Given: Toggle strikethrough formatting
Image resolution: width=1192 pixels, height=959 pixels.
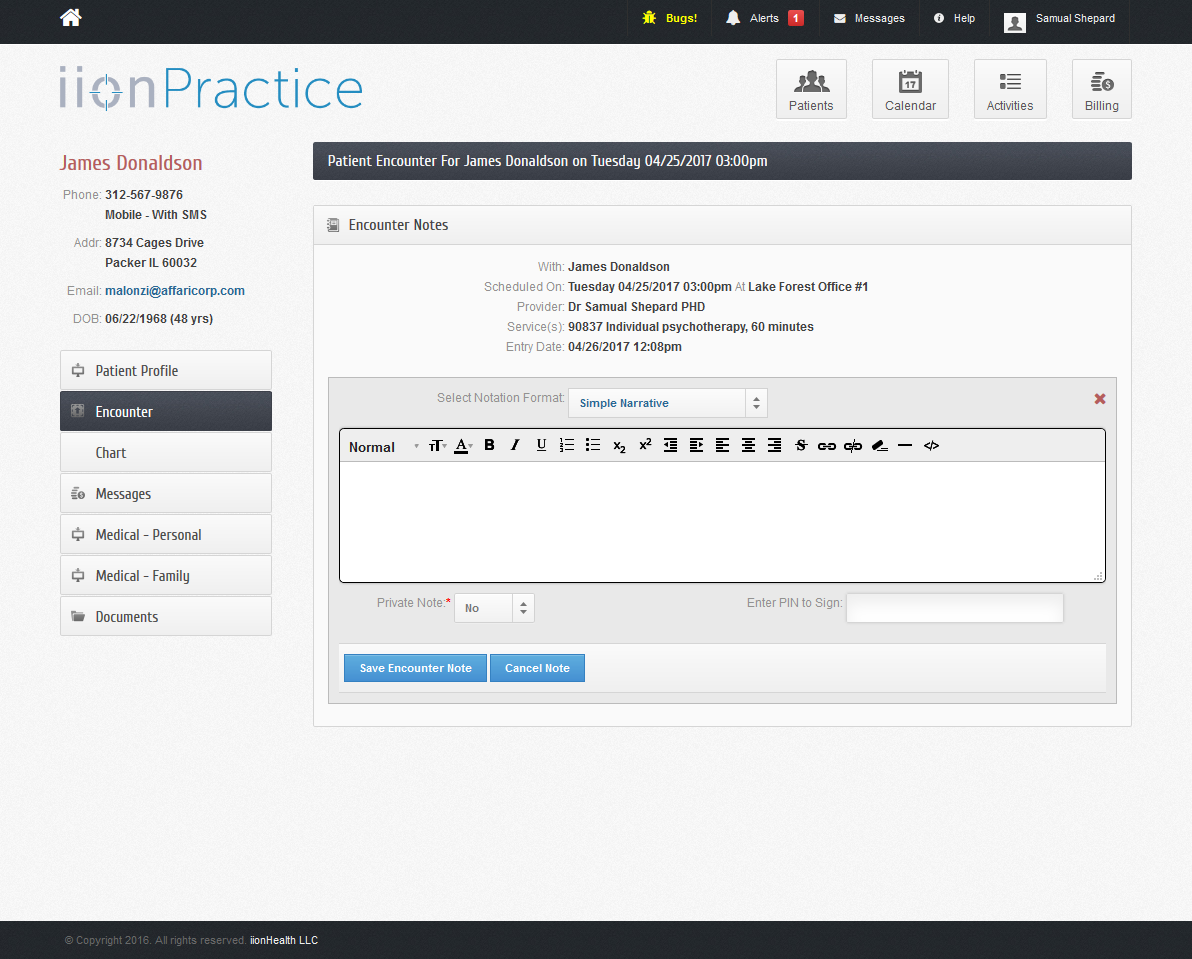Looking at the screenshot, I should 801,446.
